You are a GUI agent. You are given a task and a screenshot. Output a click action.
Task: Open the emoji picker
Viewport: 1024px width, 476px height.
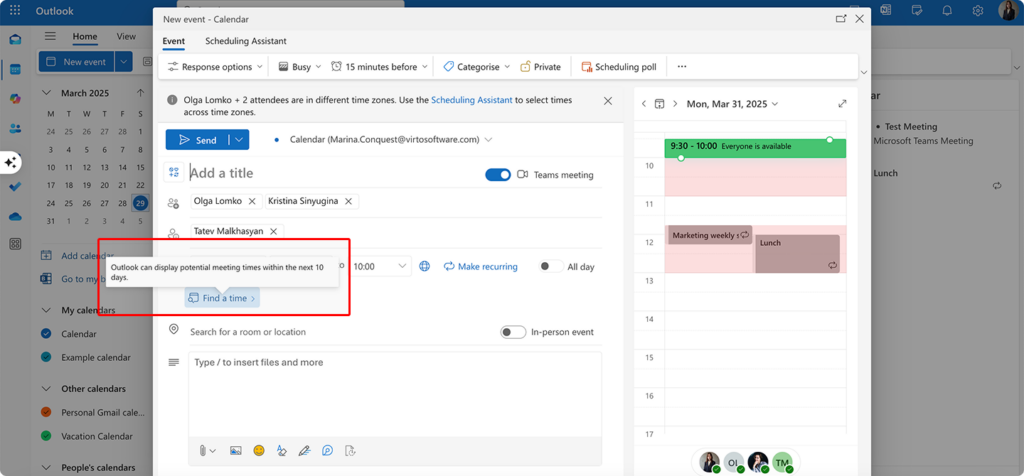(x=259, y=451)
